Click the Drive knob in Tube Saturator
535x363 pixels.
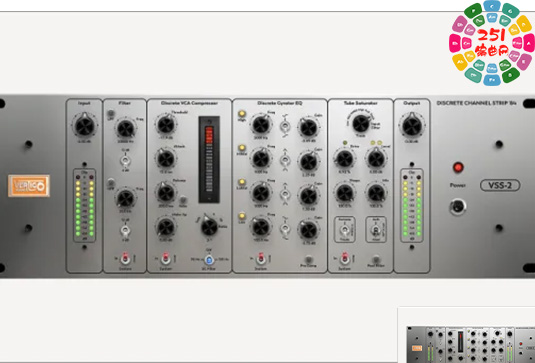click(345, 159)
